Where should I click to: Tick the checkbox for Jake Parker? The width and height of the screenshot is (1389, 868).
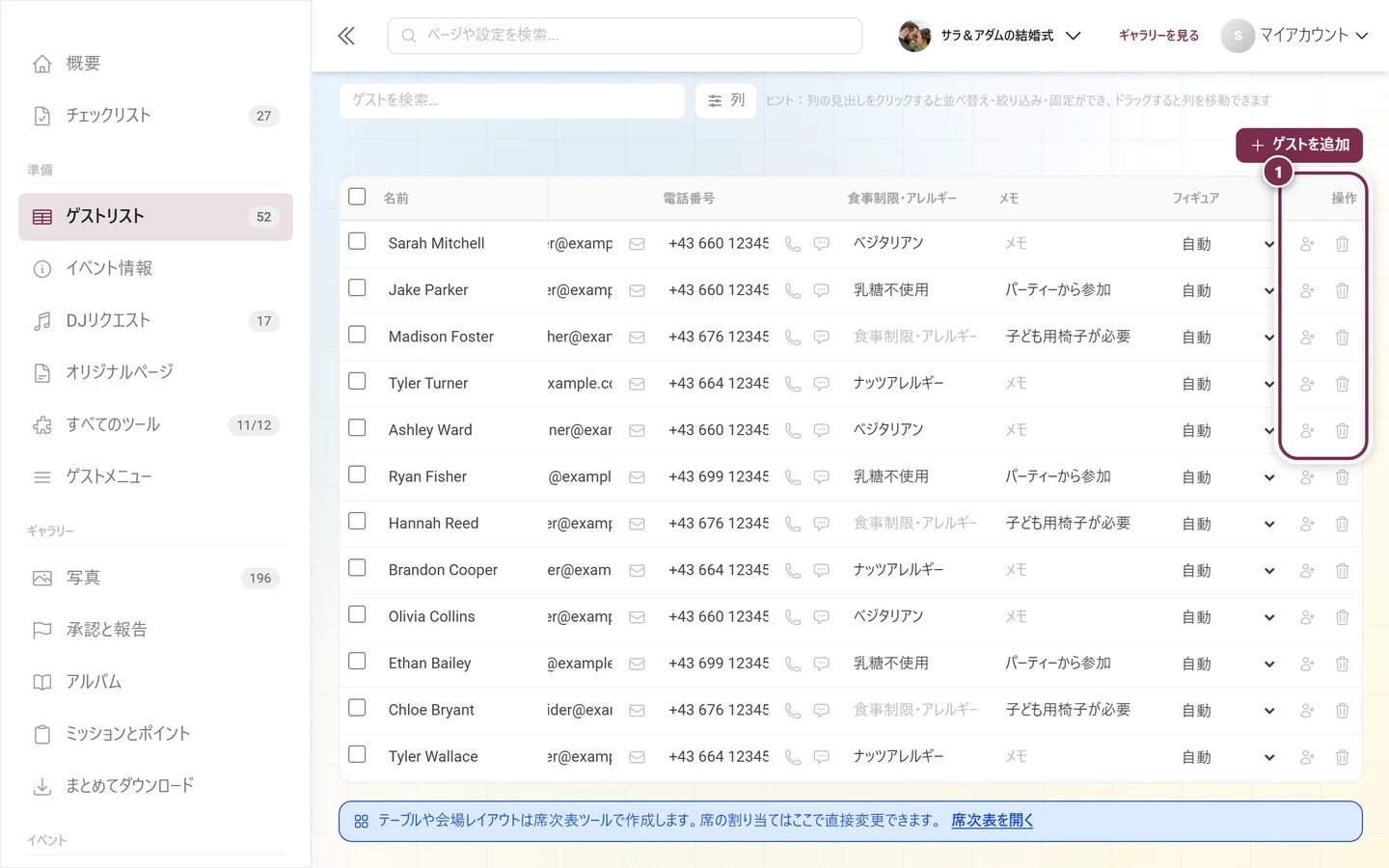pos(357,287)
